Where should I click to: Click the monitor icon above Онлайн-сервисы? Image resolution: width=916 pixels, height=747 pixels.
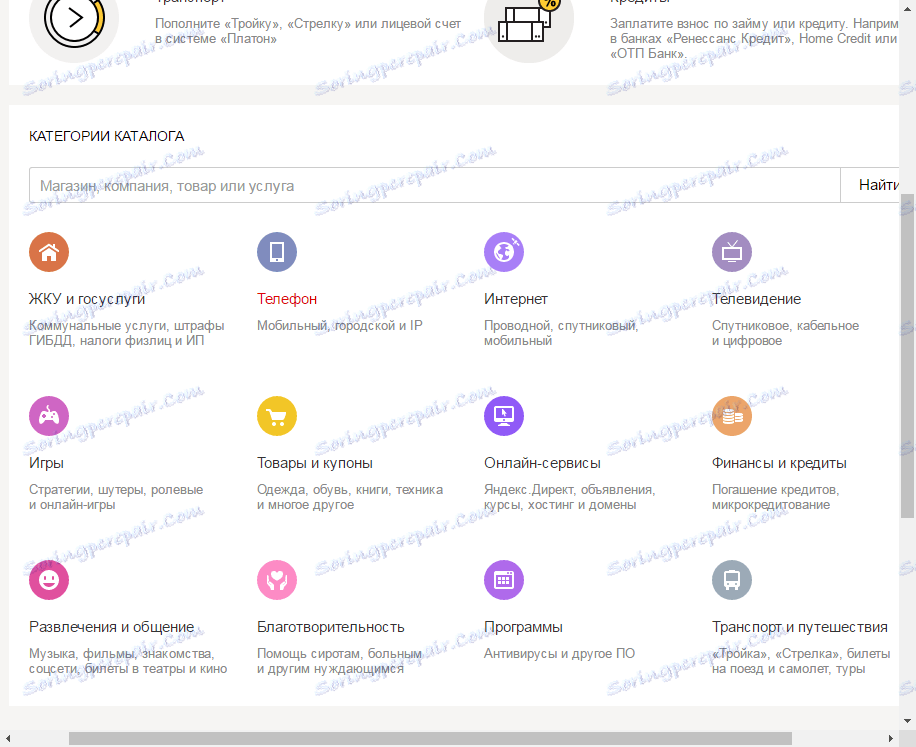(x=504, y=416)
